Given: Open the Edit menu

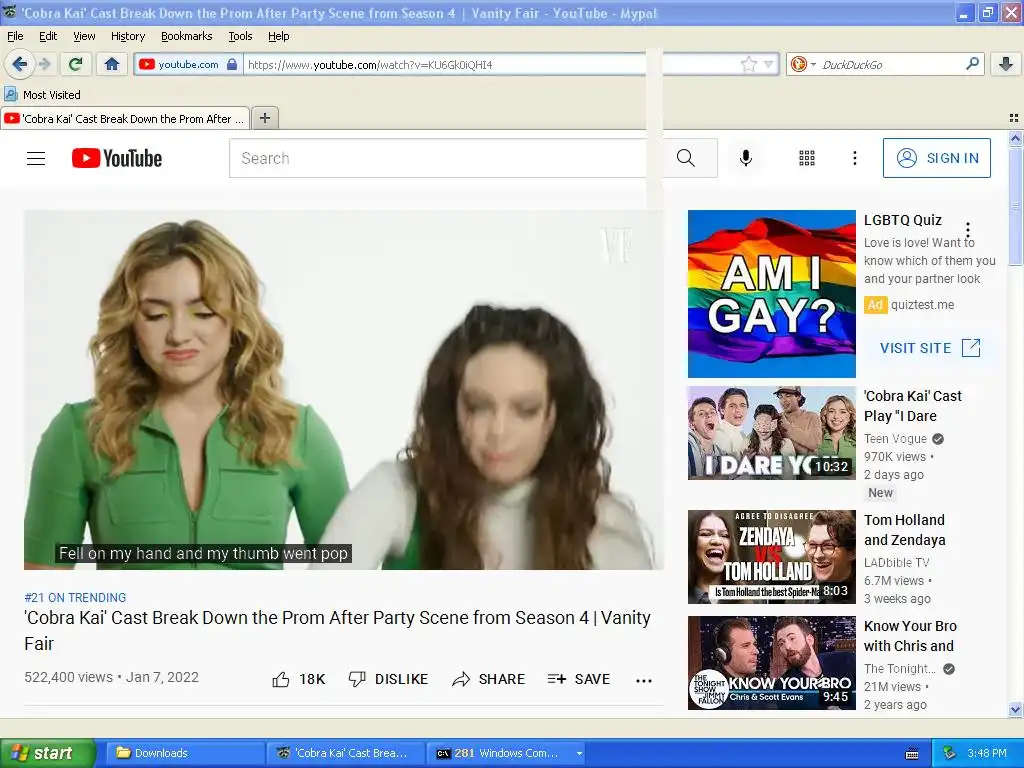Looking at the screenshot, I should coord(48,36).
